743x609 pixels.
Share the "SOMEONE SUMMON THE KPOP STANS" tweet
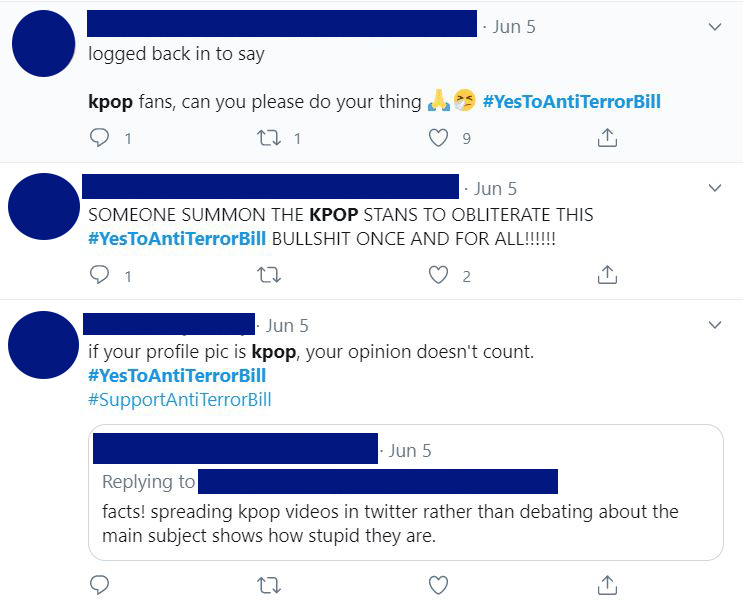(606, 275)
